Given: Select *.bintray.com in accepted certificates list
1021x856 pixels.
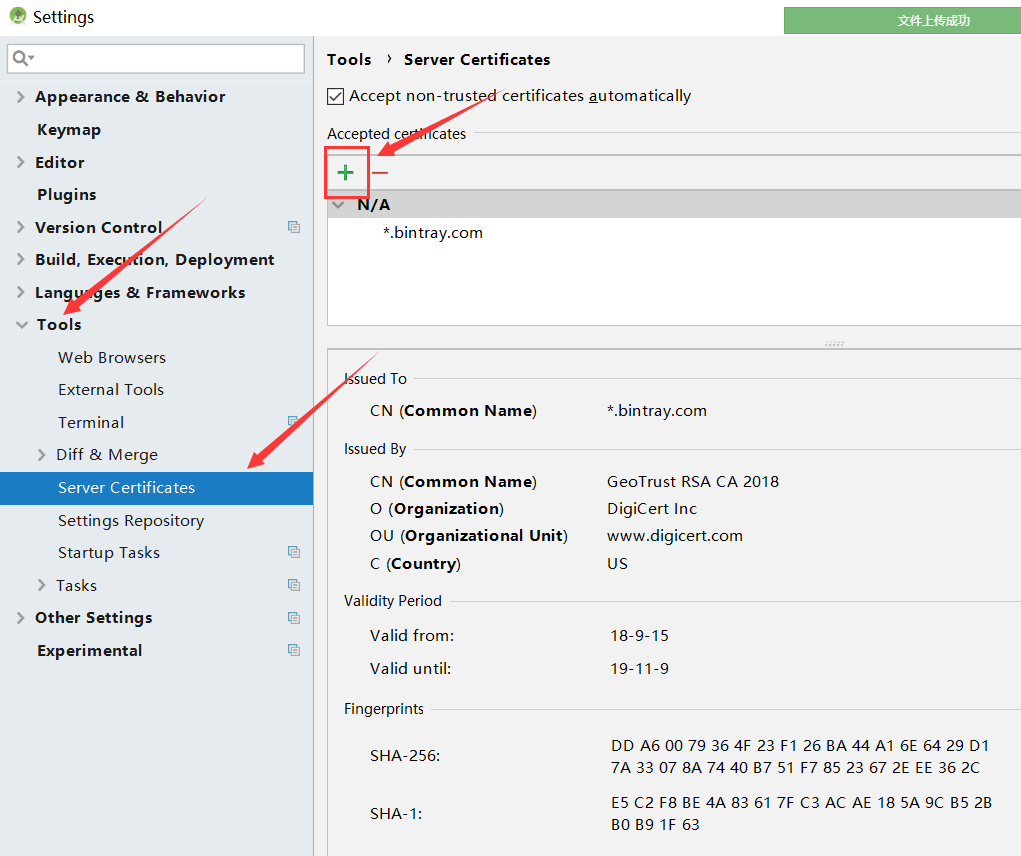Looking at the screenshot, I should click(x=433, y=232).
